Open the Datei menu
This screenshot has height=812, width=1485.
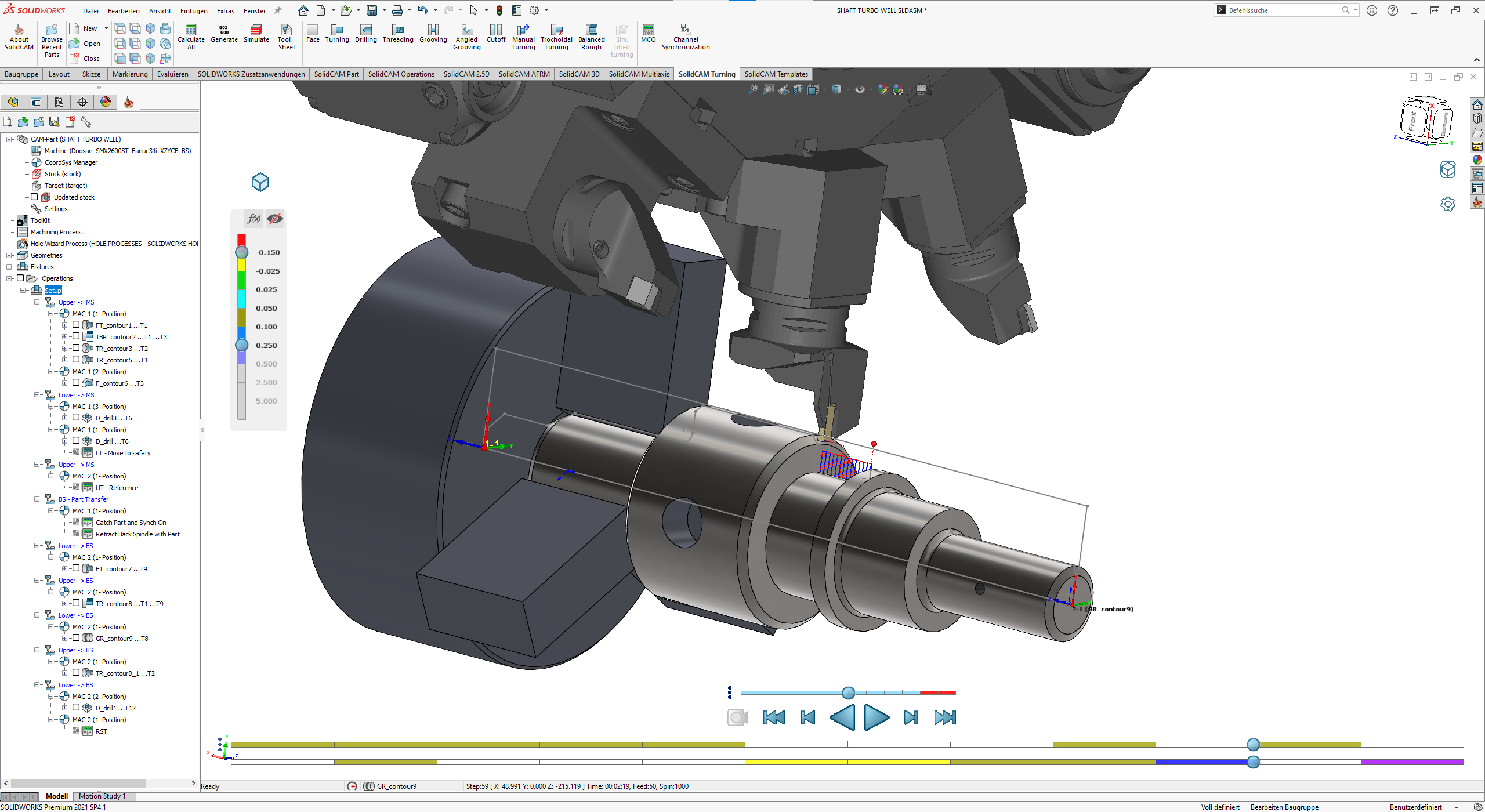(90, 11)
